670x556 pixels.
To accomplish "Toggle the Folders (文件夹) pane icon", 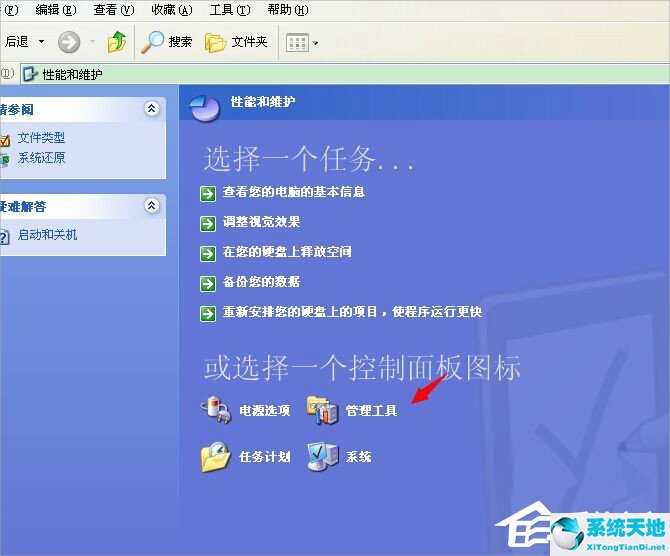I will point(215,42).
